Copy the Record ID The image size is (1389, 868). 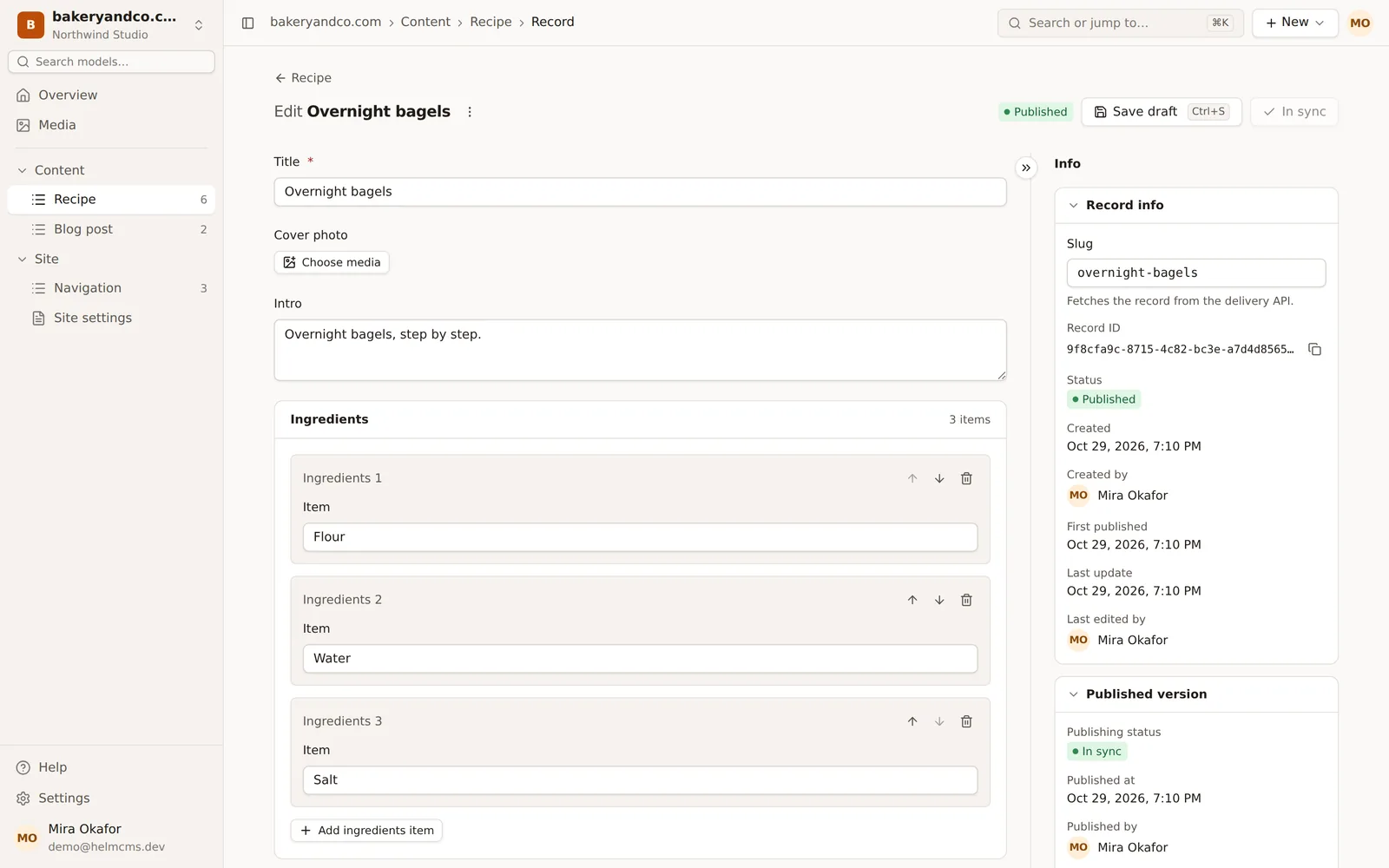pyautogui.click(x=1314, y=349)
